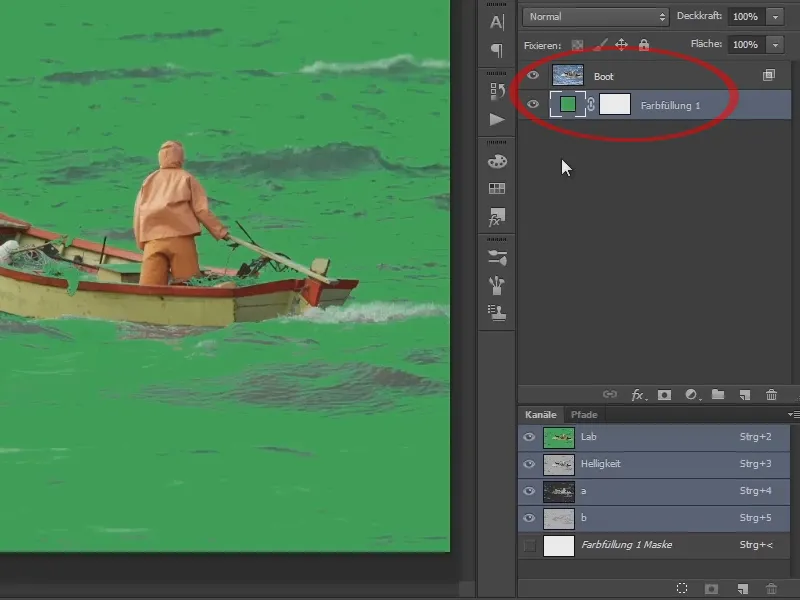The image size is (800, 600).
Task: Open the Paragraph panel icon
Action: pos(496,50)
